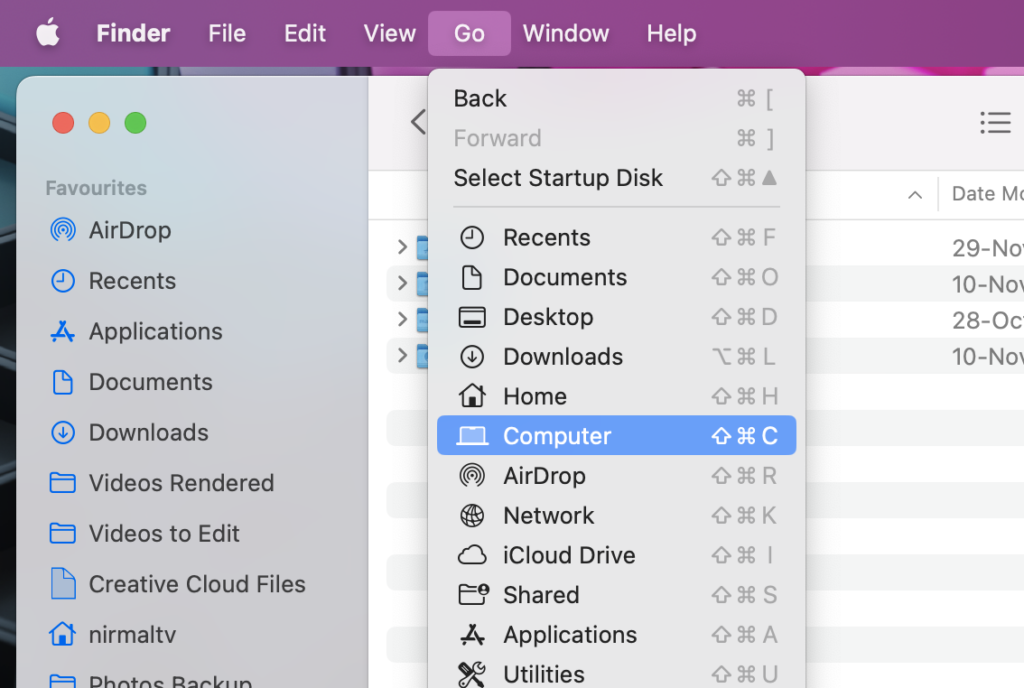Close the open Go menu
1024x688 pixels.
(x=469, y=33)
